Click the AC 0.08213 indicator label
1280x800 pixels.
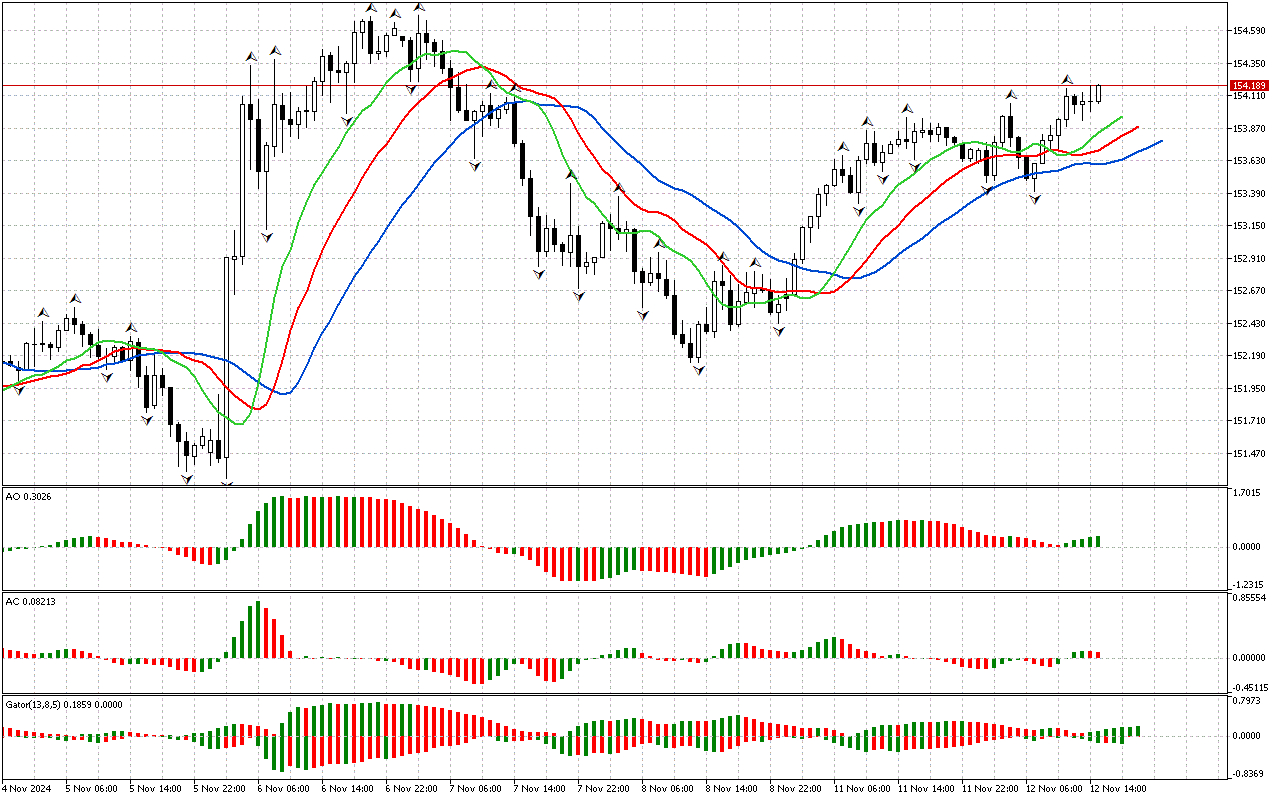pos(31,600)
